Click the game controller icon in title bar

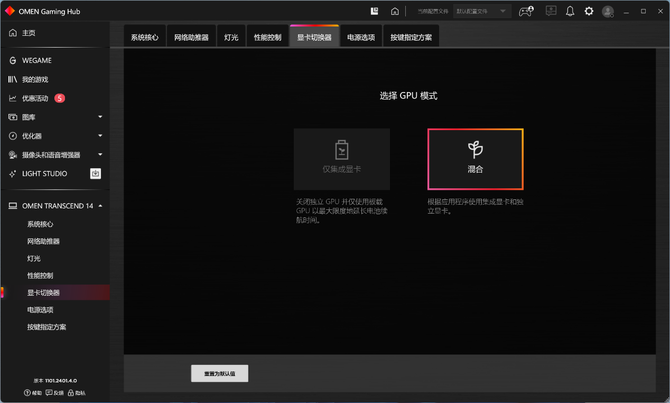(526, 11)
